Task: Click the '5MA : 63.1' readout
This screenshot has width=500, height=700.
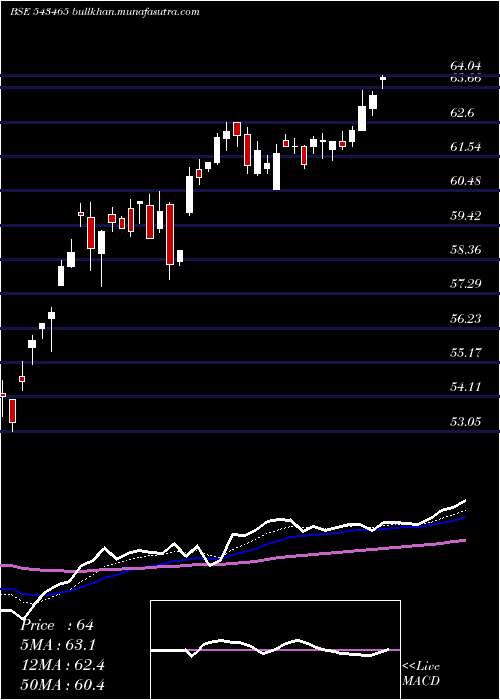Action: point(58,645)
